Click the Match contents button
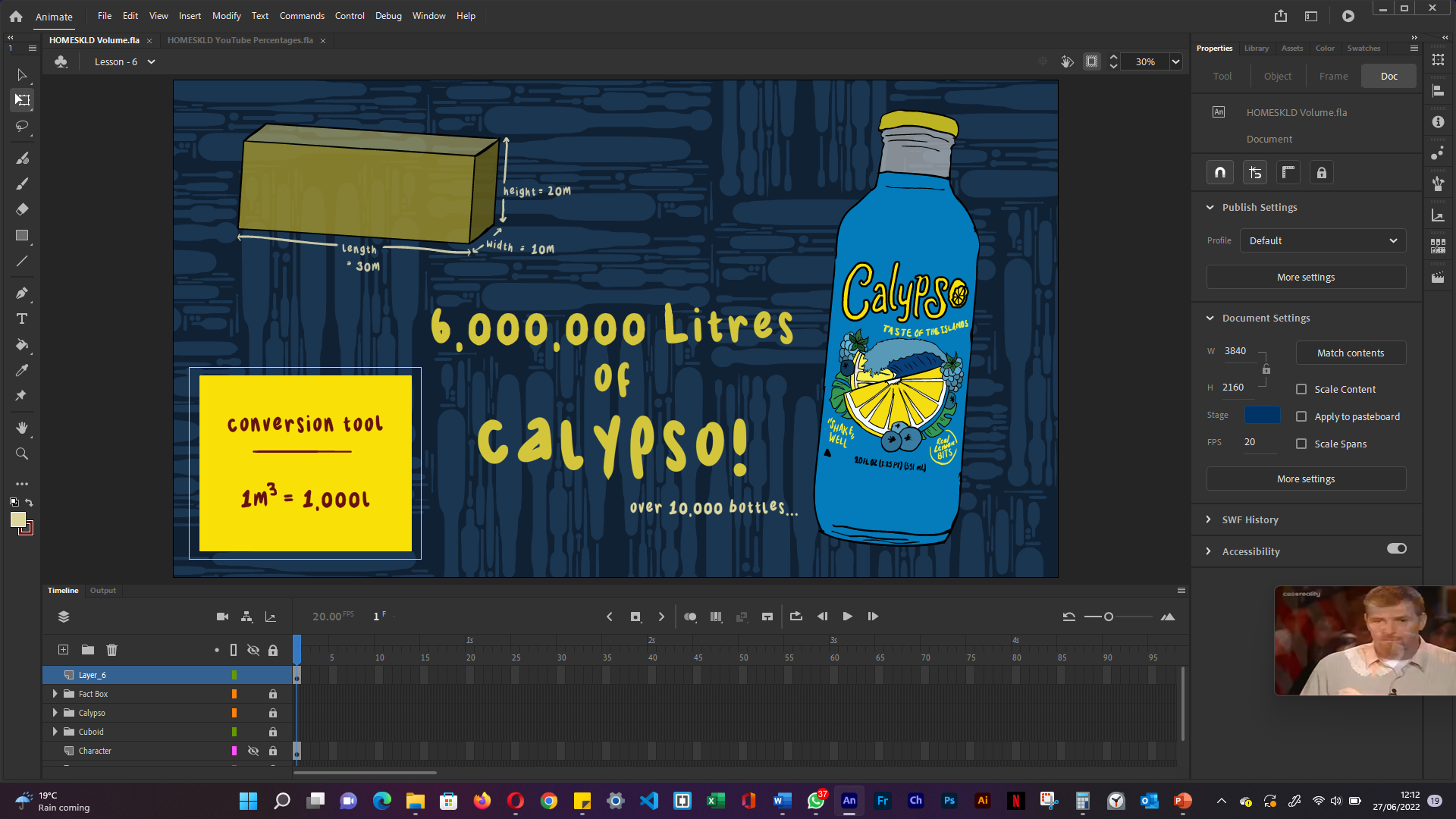The height and width of the screenshot is (819, 1456). [x=1351, y=353]
